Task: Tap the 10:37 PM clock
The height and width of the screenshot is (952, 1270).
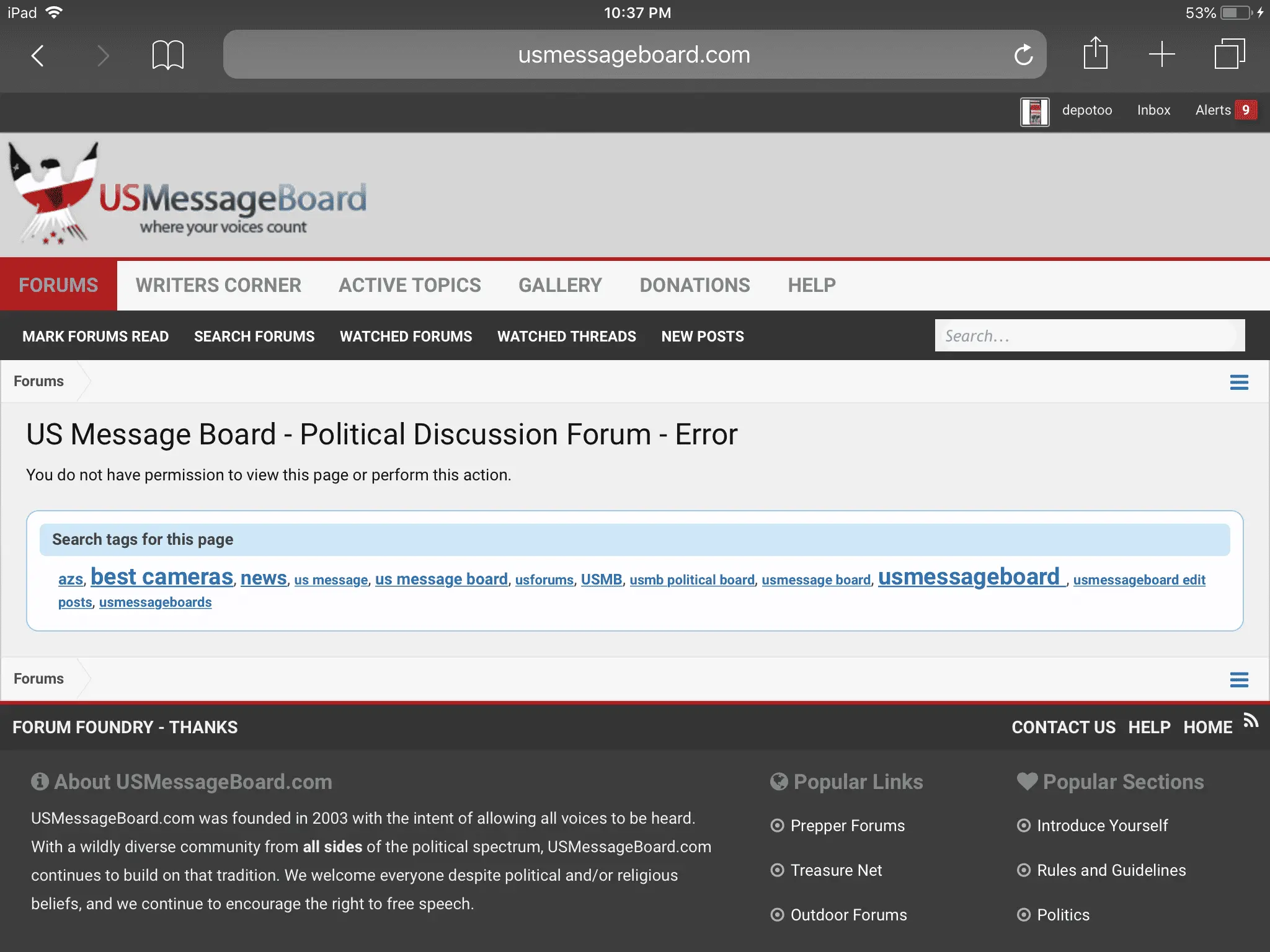Action: pyautogui.click(x=637, y=12)
